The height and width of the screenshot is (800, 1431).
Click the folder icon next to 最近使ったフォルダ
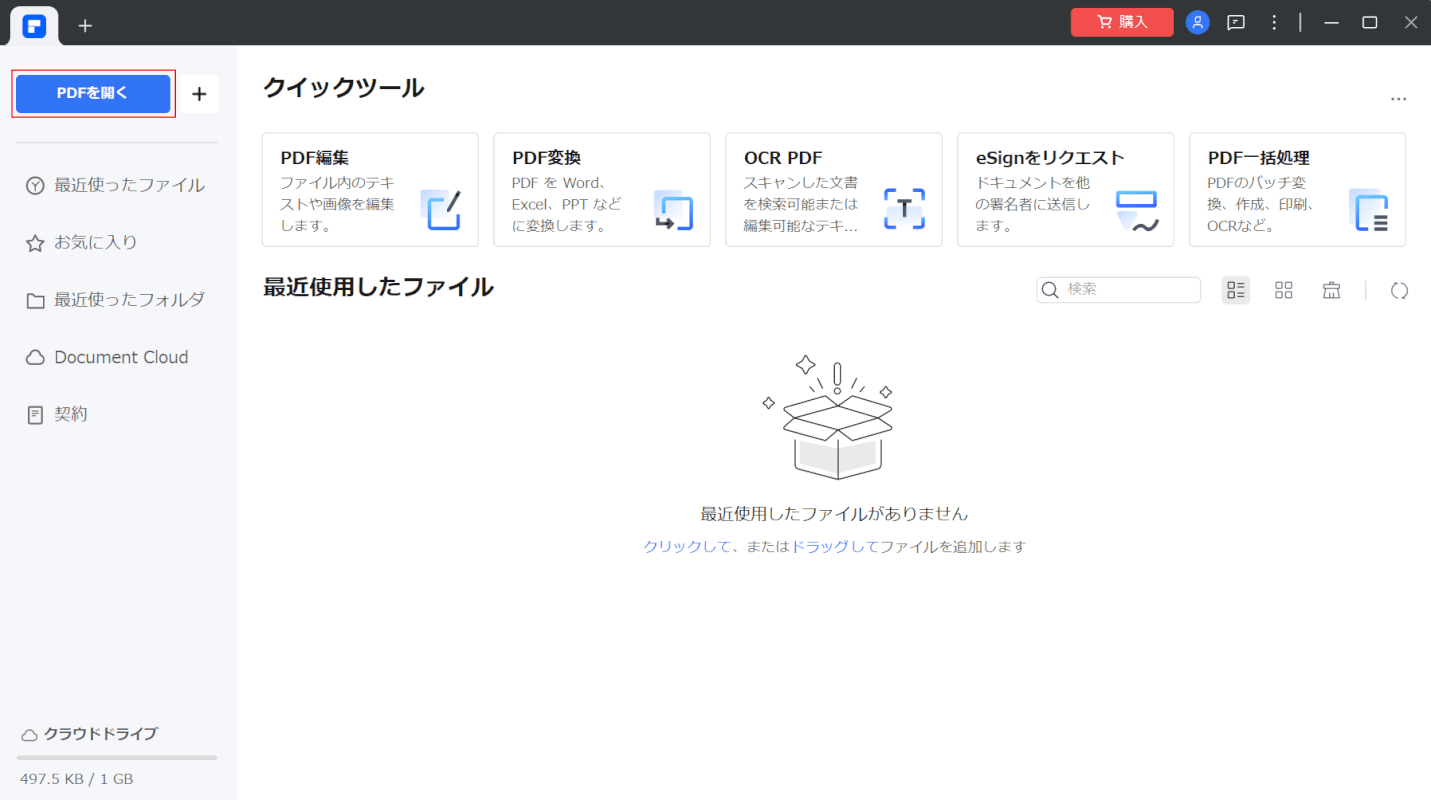click(x=35, y=300)
